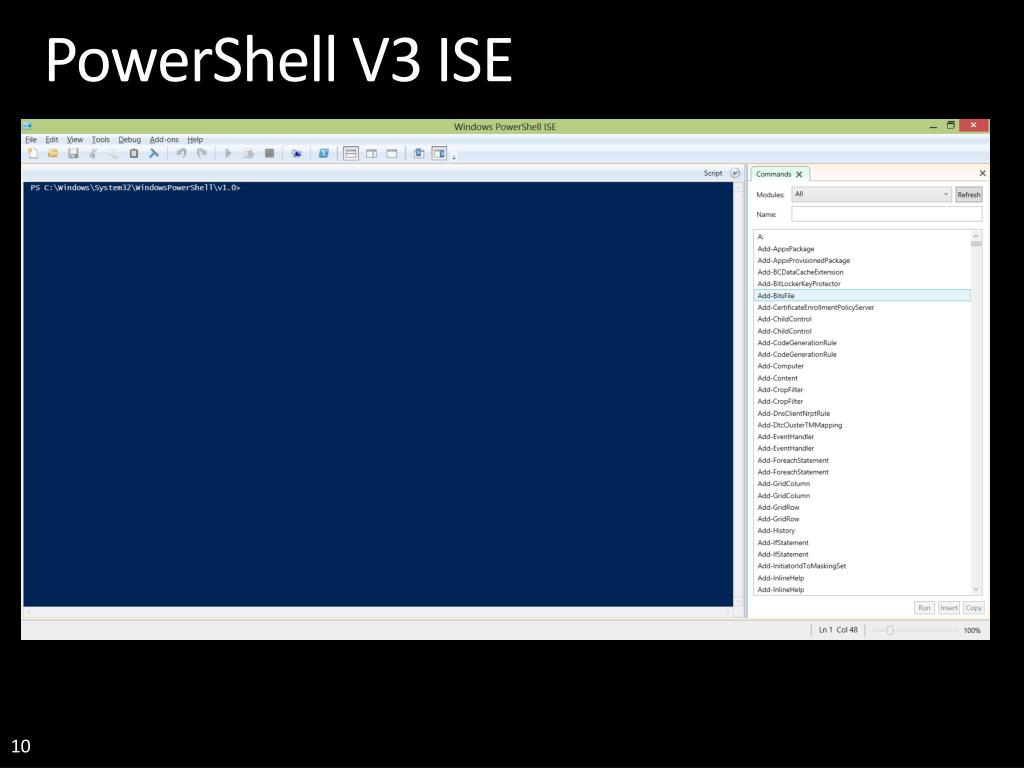Open the Help menu

pyautogui.click(x=195, y=140)
